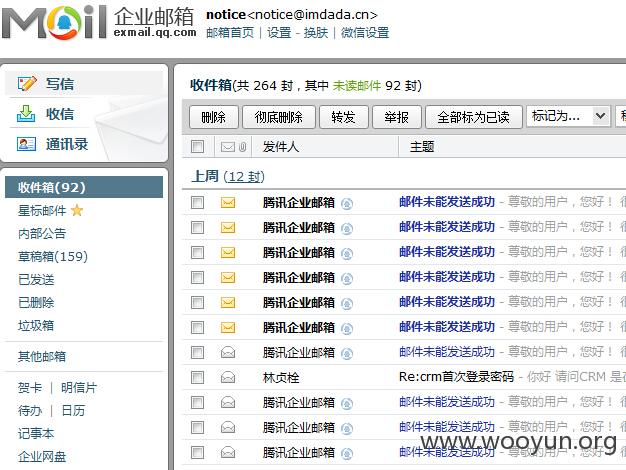The height and width of the screenshot is (470, 626).
Task: Click sender badge icon in fourth 腾讯企业邮箱 row
Action: pyautogui.click(x=347, y=278)
